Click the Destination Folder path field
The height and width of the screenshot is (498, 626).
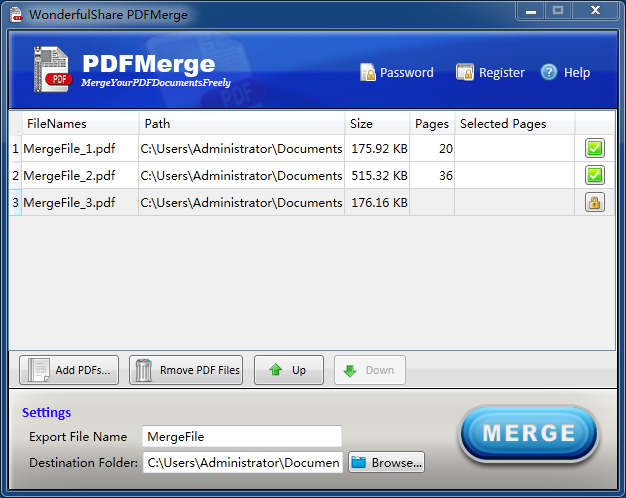(x=243, y=462)
